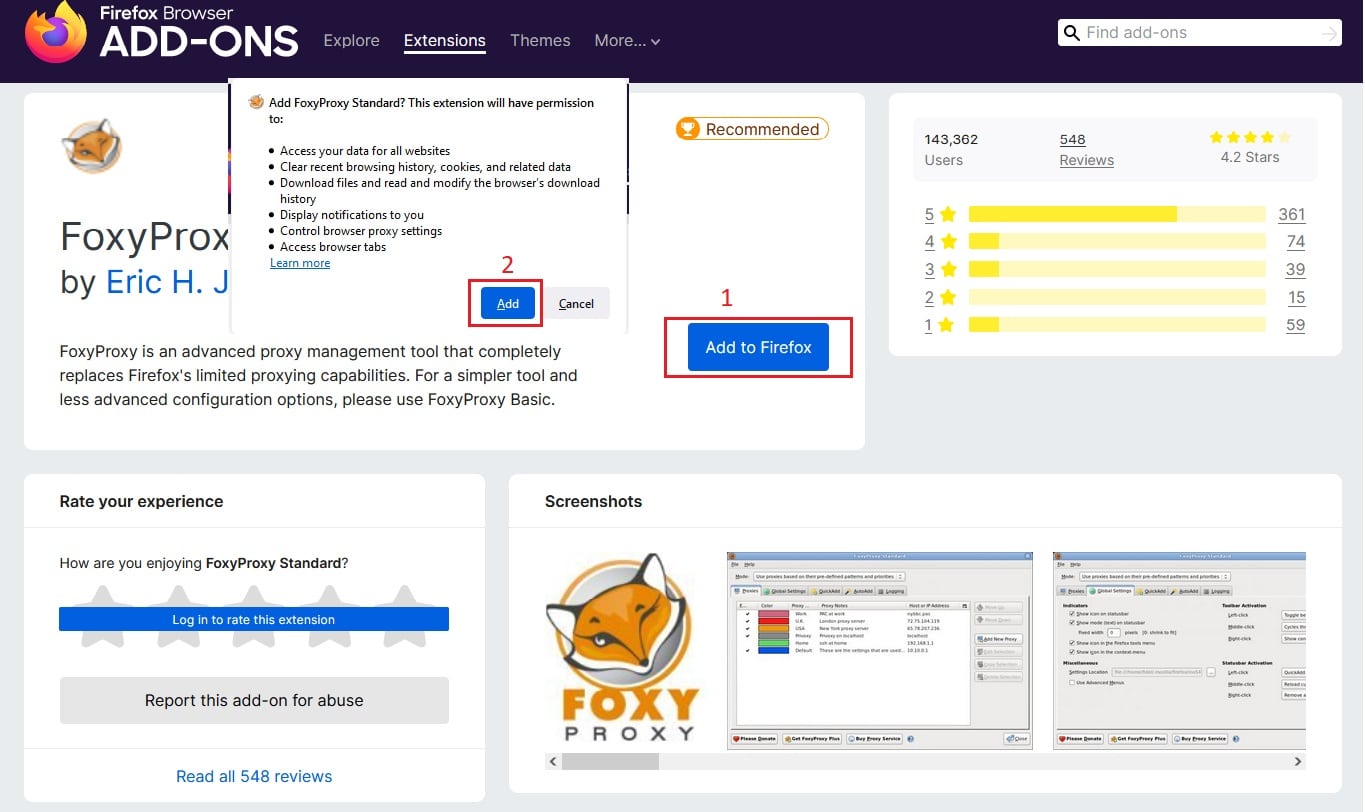Open the Extensions section
Screen dimensions: 1365x812
point(444,41)
